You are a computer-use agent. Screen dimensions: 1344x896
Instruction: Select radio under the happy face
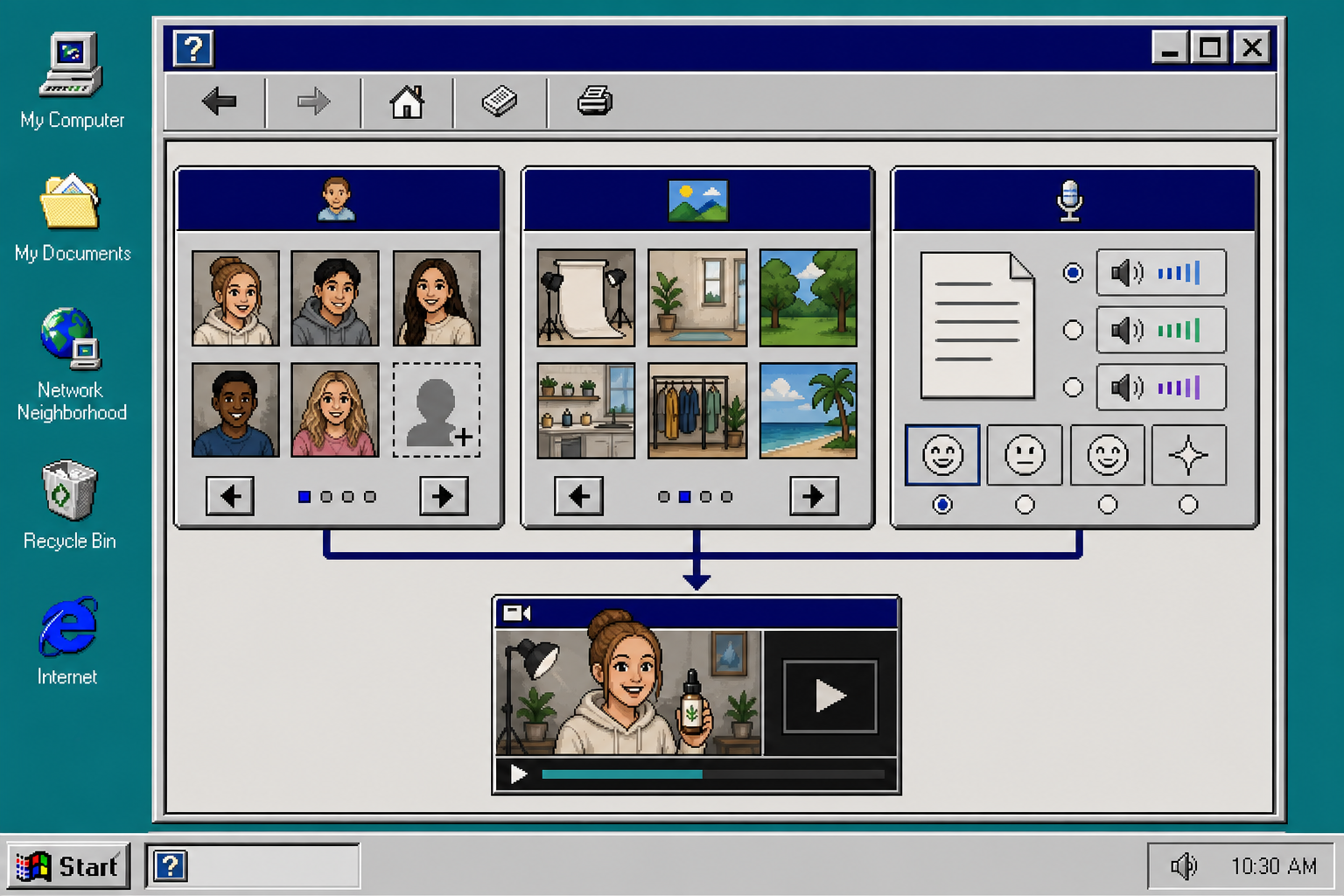point(942,505)
